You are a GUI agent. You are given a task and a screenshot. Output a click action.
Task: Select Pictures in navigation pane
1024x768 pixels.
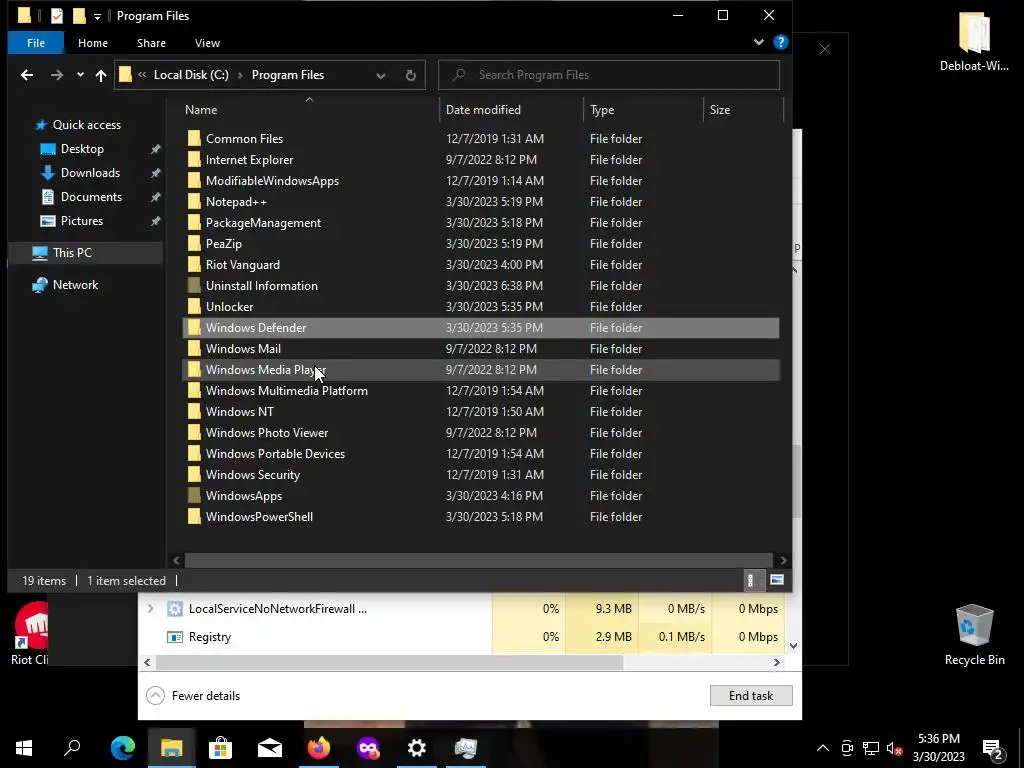82,221
